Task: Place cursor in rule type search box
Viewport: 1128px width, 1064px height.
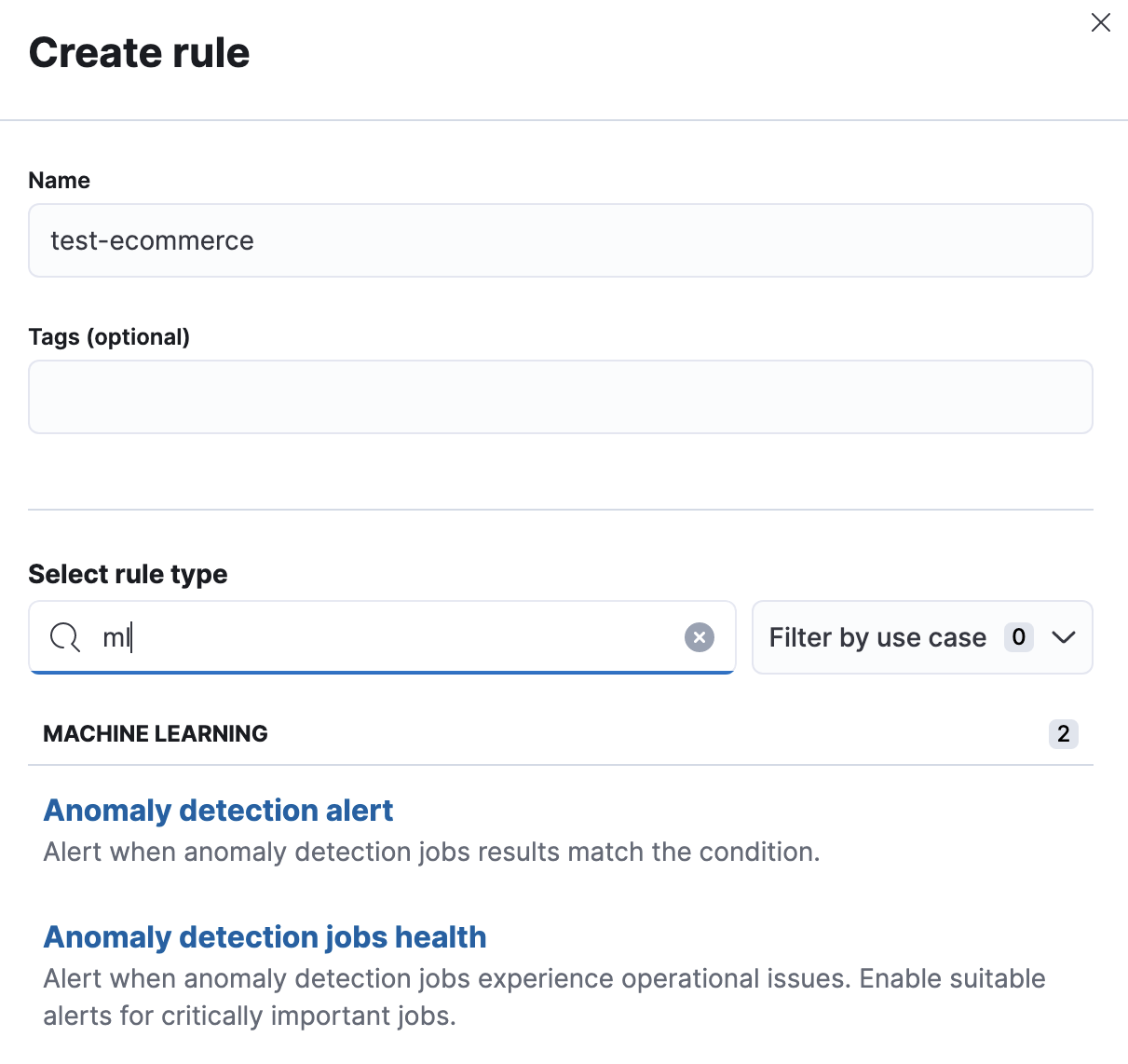Action: [373, 637]
